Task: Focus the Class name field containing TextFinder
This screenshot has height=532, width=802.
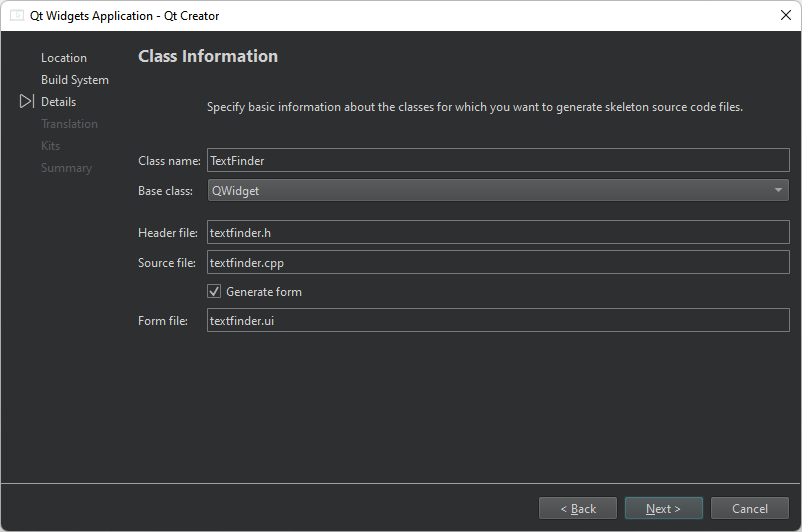Action: pyautogui.click(x=498, y=160)
